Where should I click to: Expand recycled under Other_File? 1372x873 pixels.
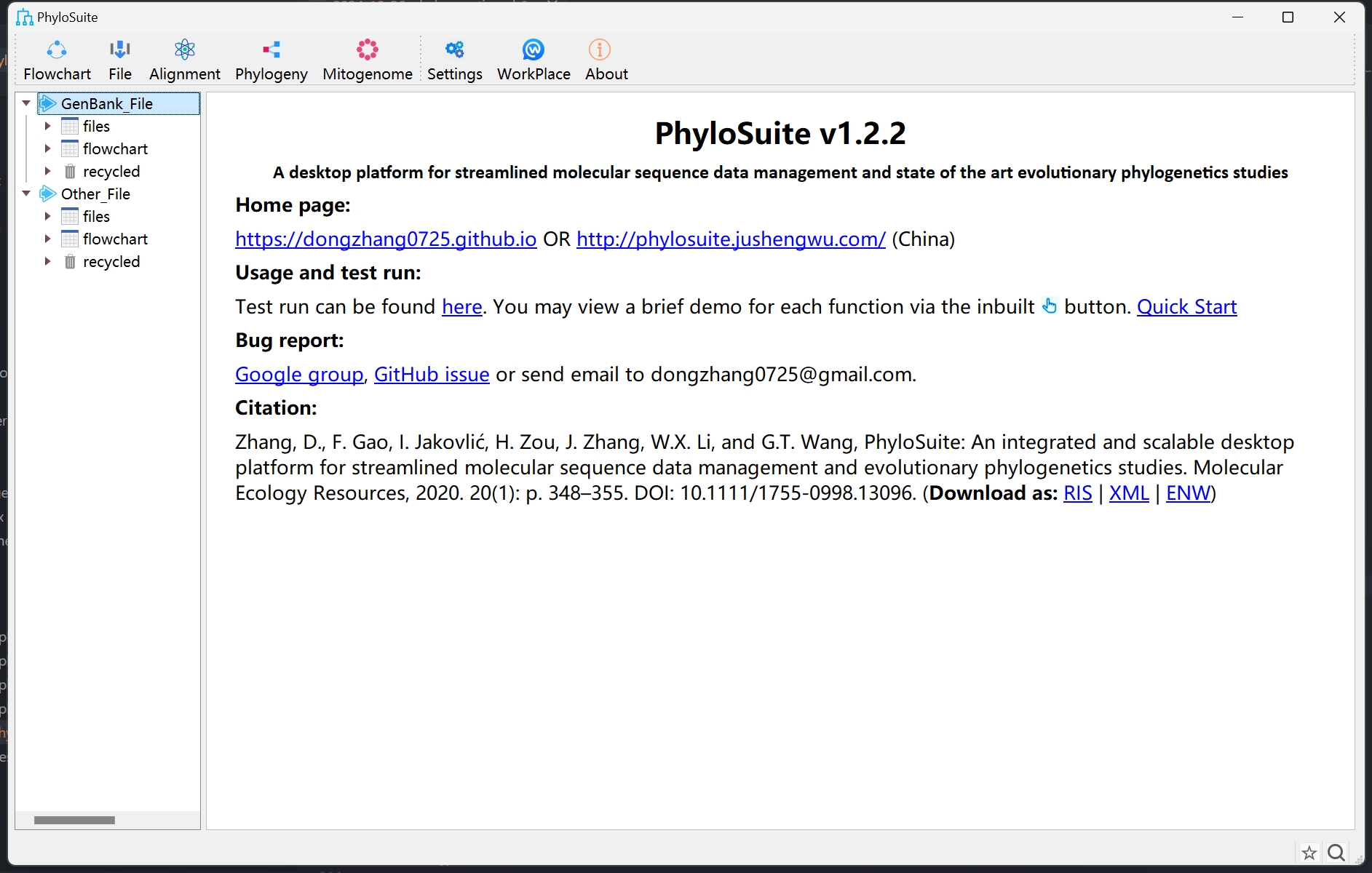pos(48,262)
